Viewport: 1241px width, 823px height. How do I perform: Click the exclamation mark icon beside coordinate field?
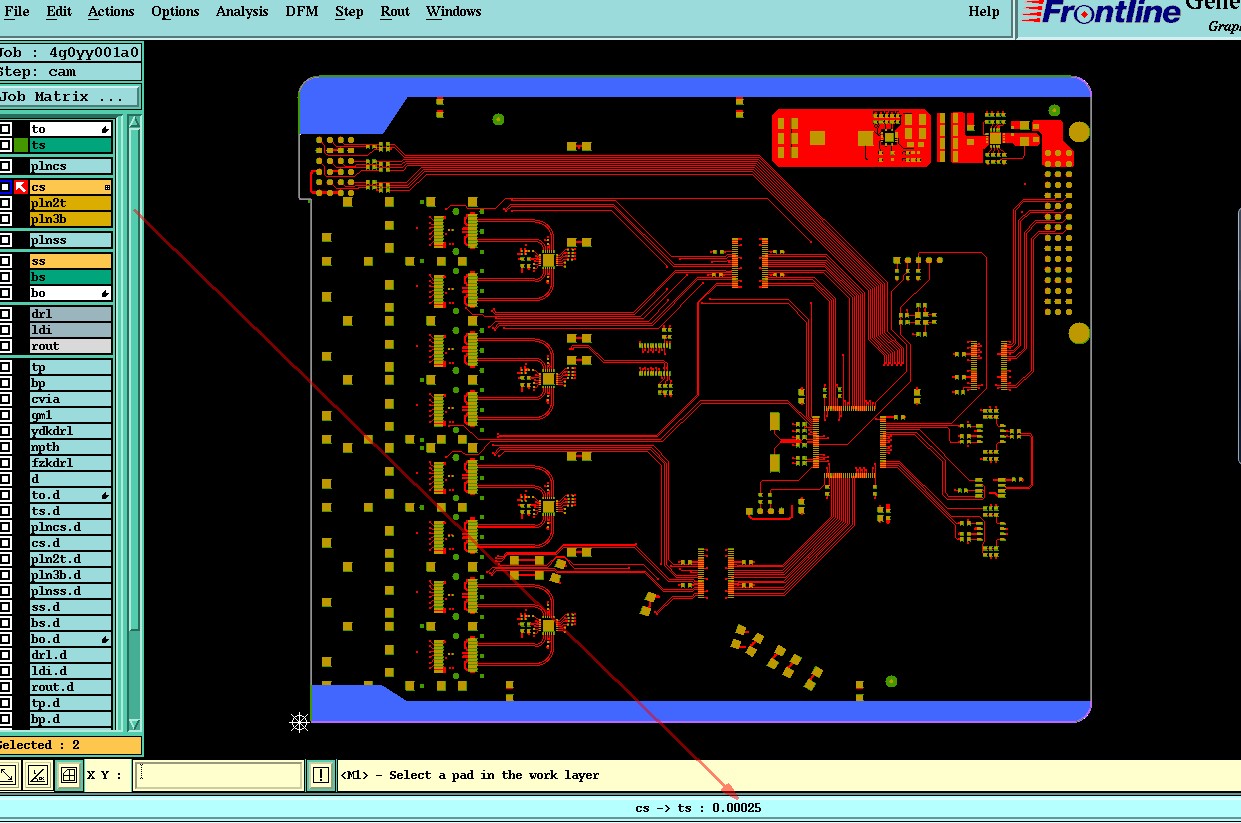(x=320, y=774)
